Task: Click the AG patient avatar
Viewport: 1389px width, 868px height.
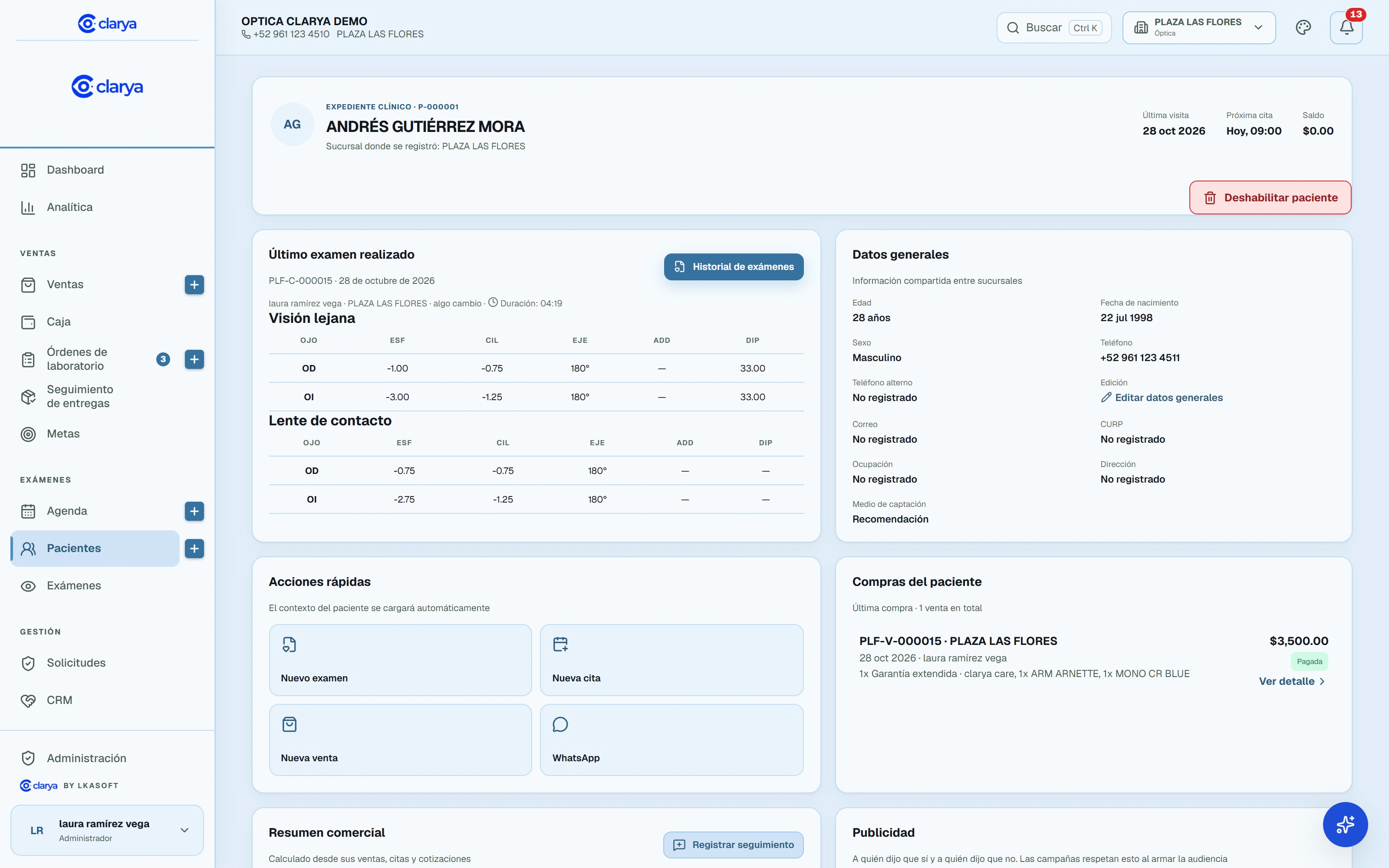Action: pos(292,124)
